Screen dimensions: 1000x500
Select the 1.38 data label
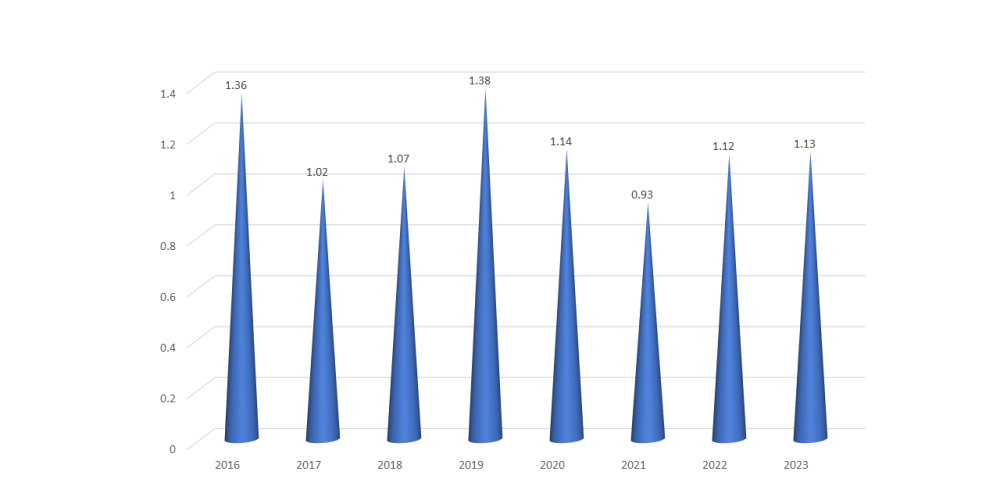tap(480, 80)
